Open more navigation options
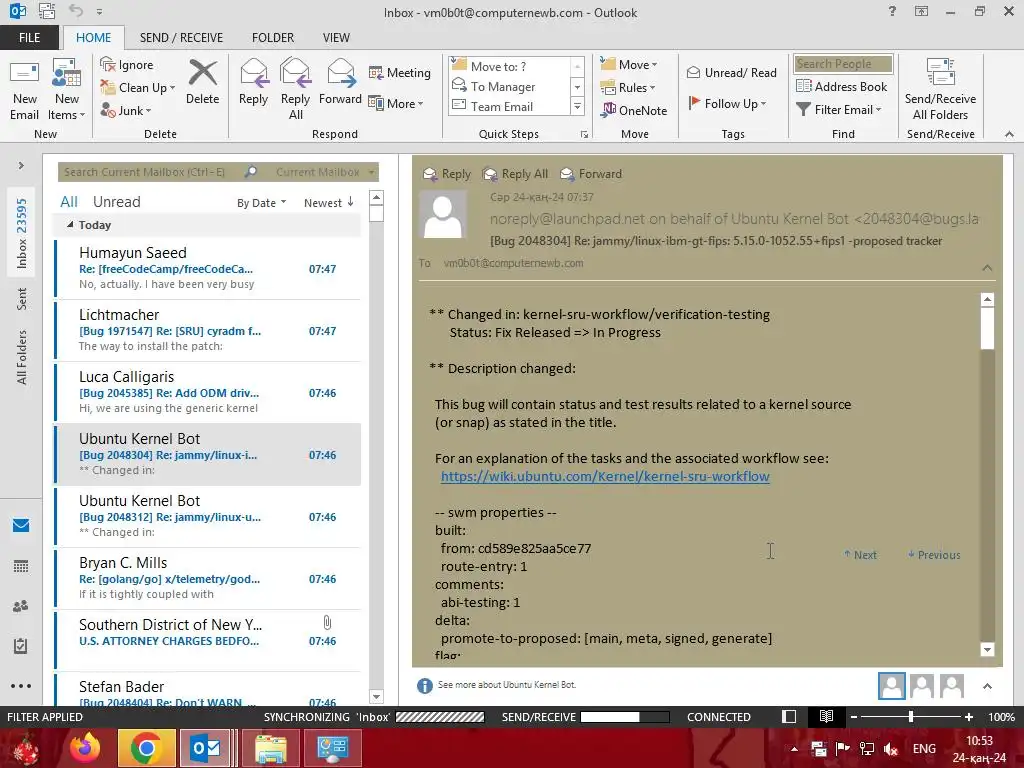The height and width of the screenshot is (768, 1024). point(21,686)
